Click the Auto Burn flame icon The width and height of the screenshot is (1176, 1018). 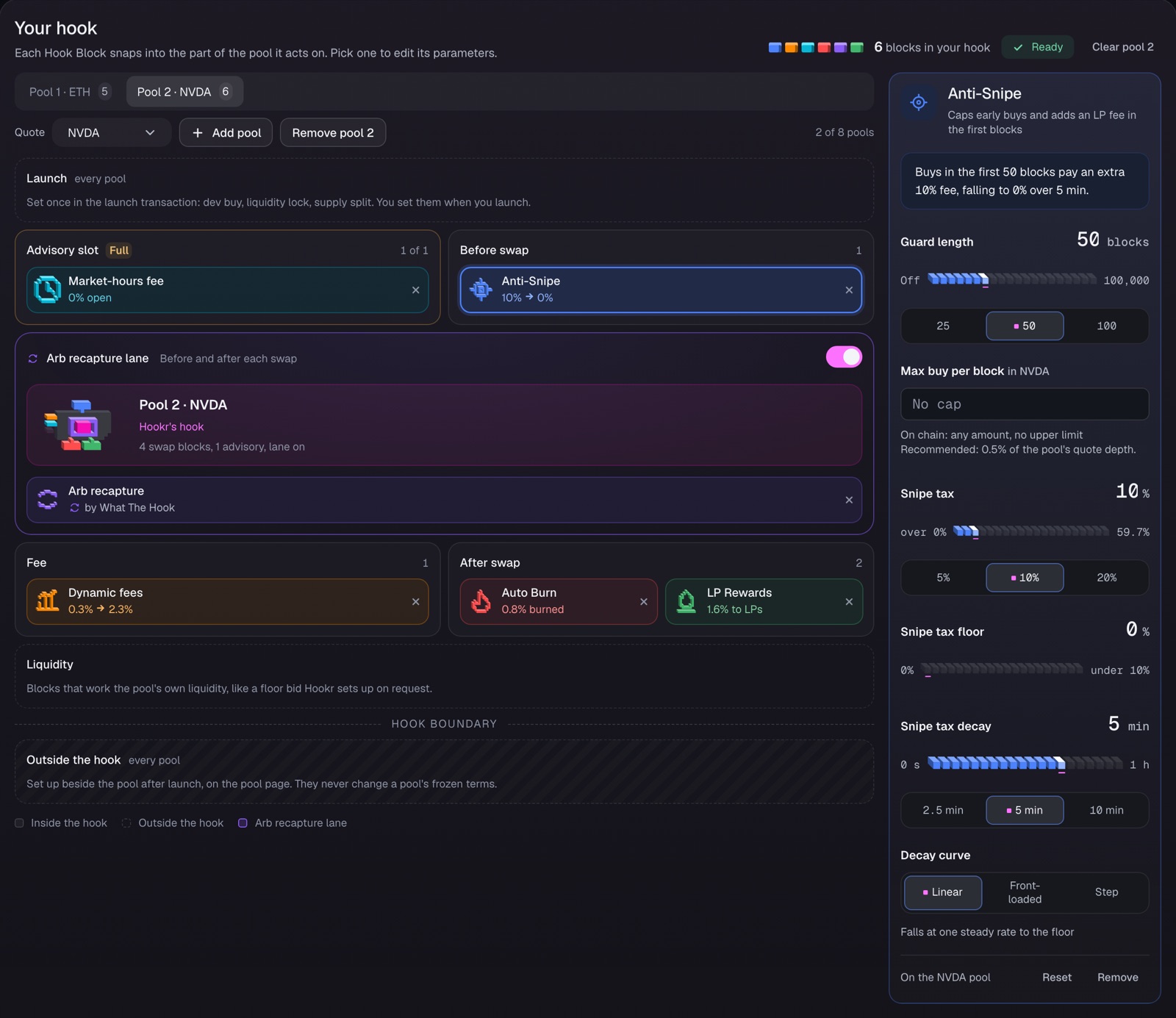(x=481, y=601)
